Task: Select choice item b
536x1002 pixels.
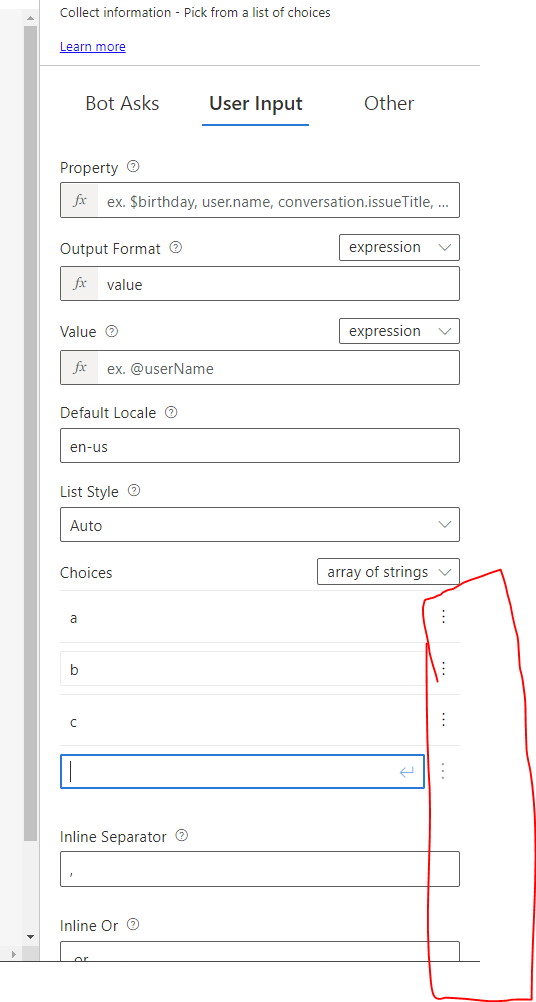Action: pos(243,670)
